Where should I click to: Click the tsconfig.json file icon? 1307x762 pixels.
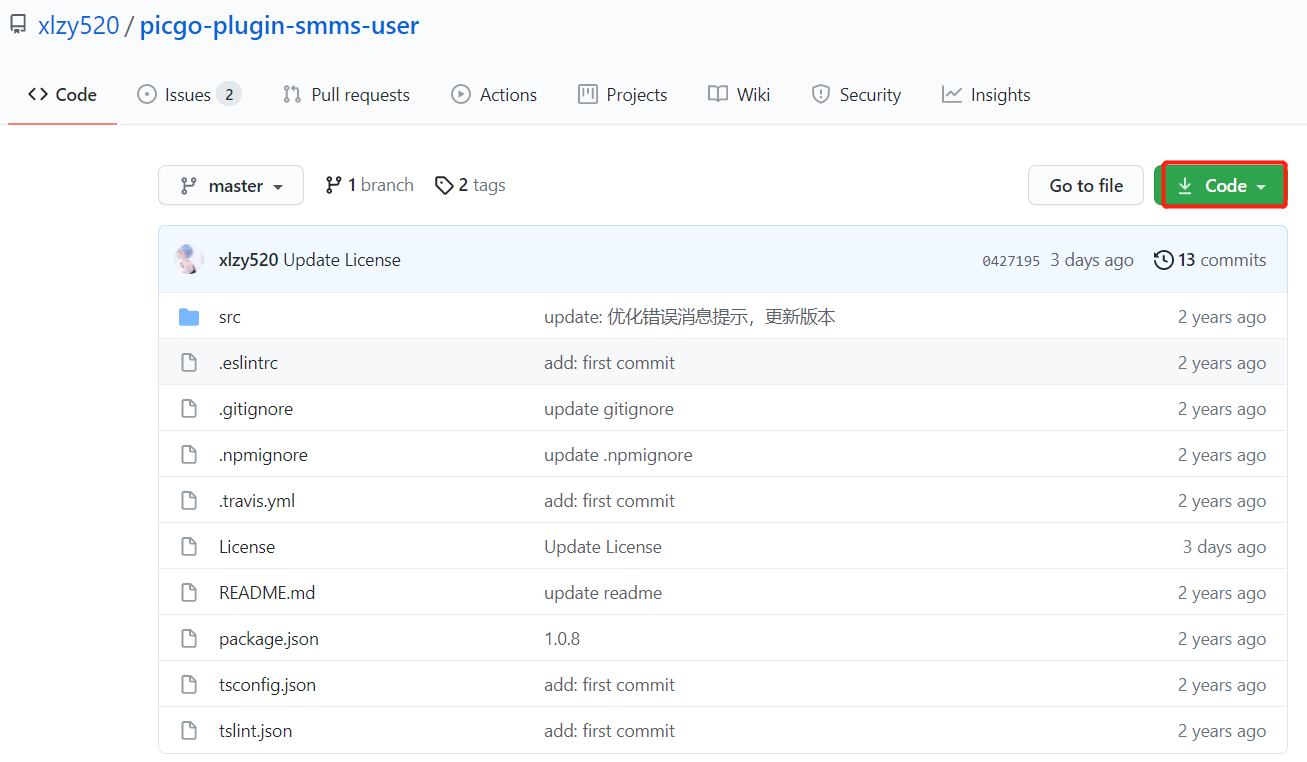(x=189, y=685)
